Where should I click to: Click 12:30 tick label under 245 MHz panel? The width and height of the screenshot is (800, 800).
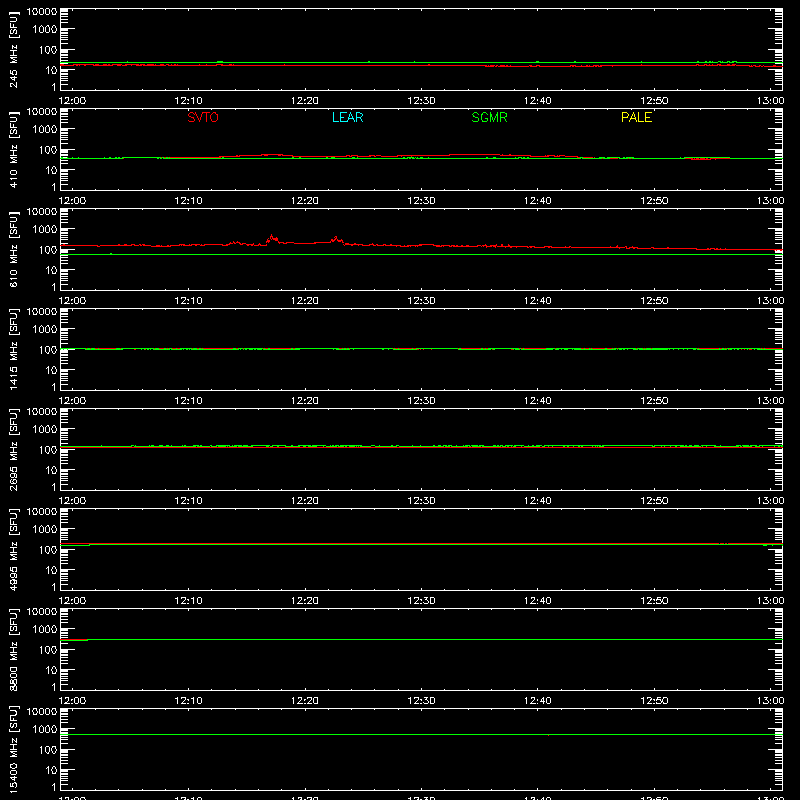(421, 101)
